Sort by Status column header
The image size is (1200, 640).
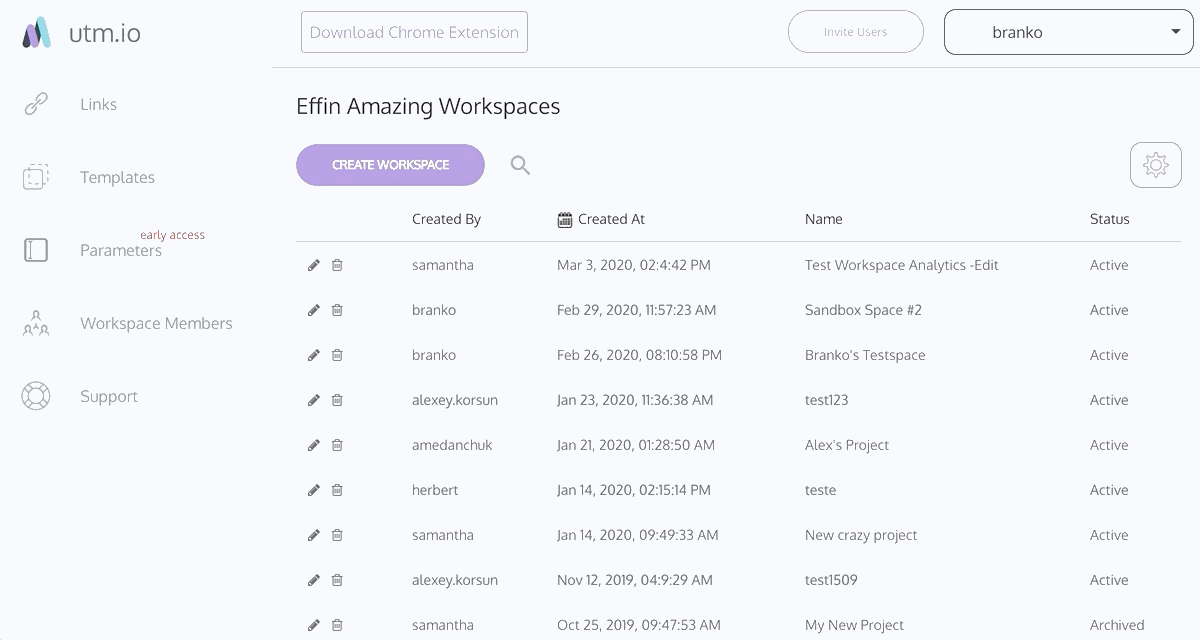click(1109, 219)
